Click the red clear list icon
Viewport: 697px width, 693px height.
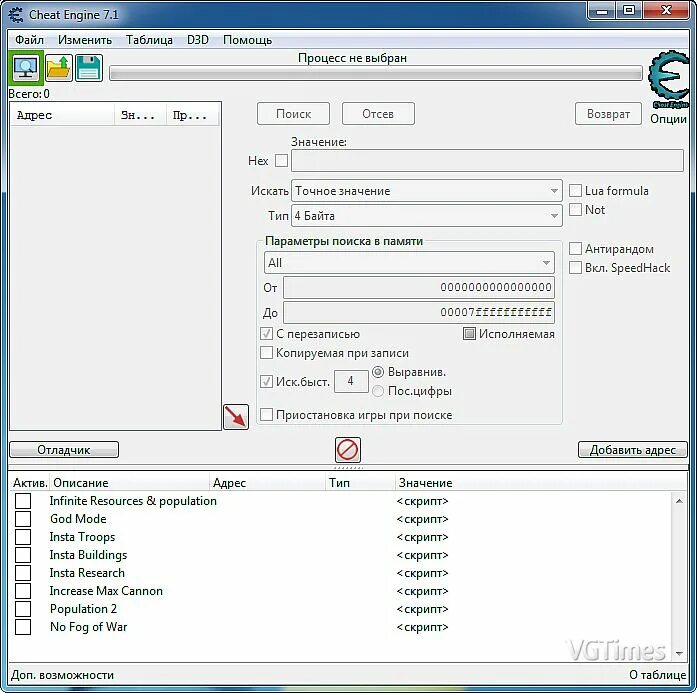(348, 449)
